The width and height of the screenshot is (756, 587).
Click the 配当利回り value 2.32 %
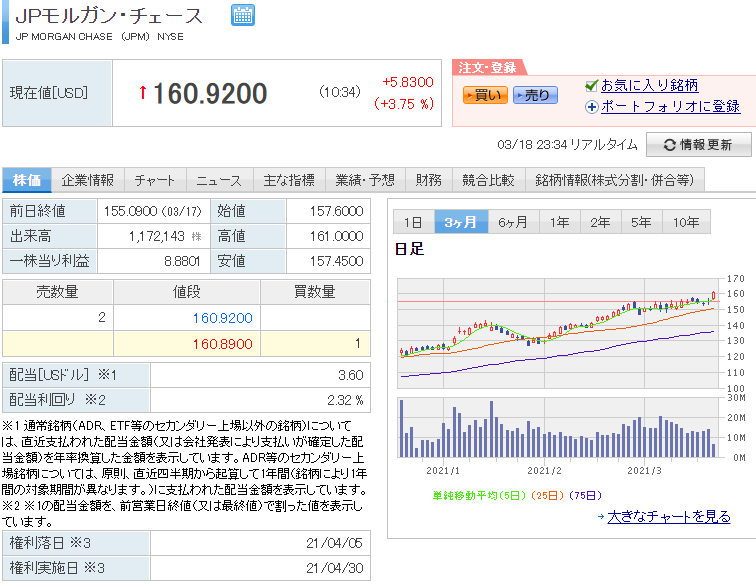tap(345, 400)
